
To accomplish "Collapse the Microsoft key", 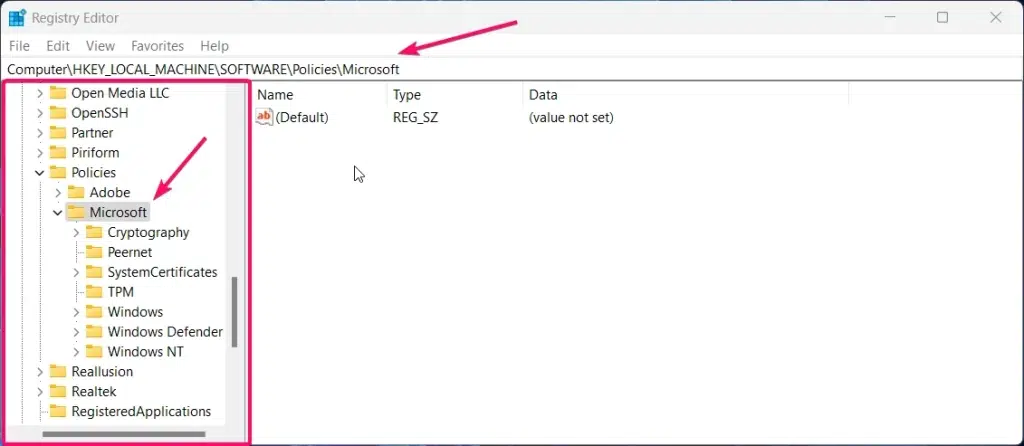I will point(58,213).
